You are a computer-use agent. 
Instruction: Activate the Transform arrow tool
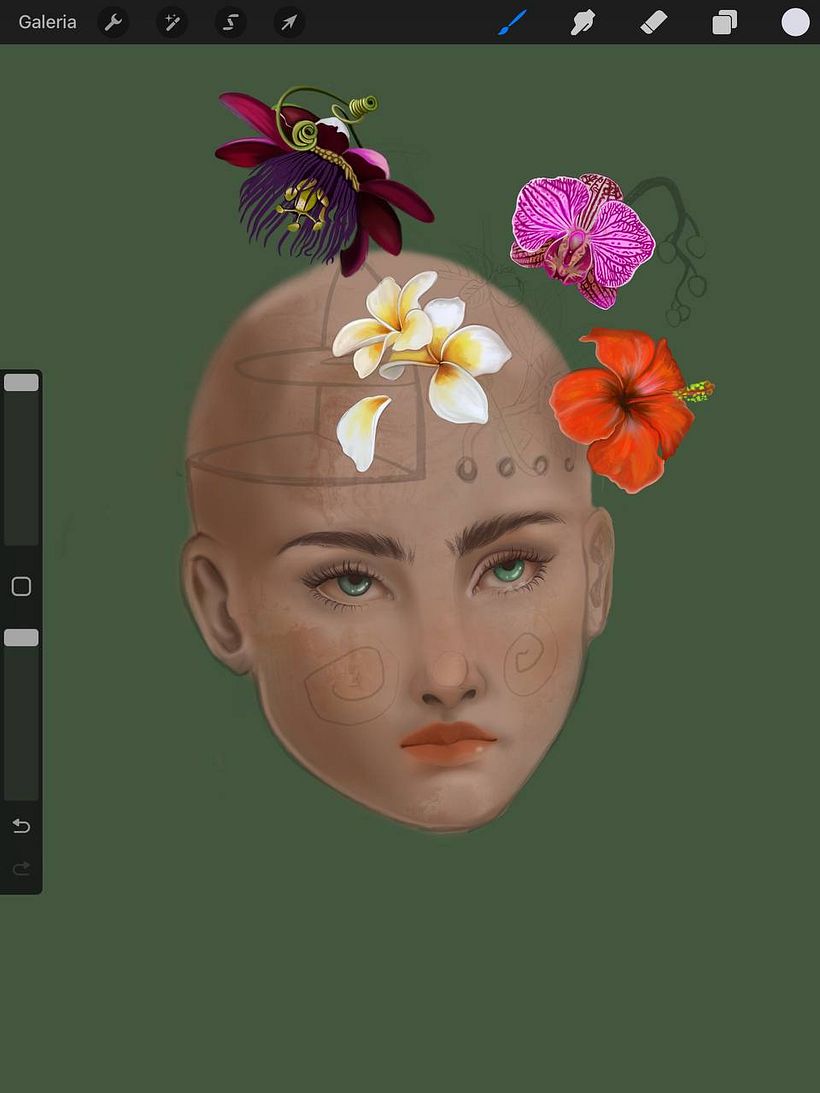[288, 22]
